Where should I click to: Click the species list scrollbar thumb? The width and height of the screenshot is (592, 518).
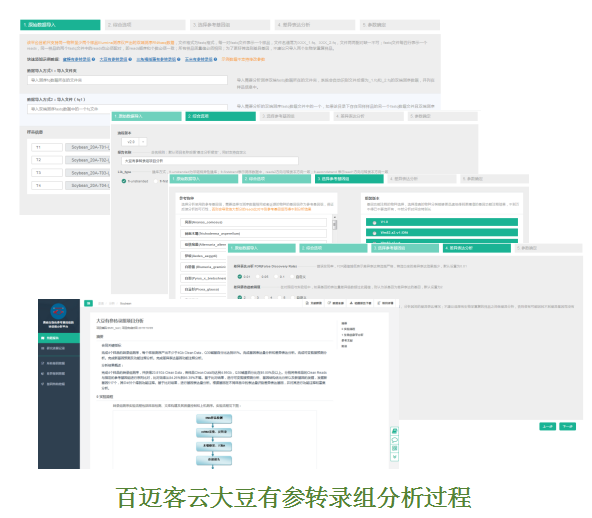point(335,225)
